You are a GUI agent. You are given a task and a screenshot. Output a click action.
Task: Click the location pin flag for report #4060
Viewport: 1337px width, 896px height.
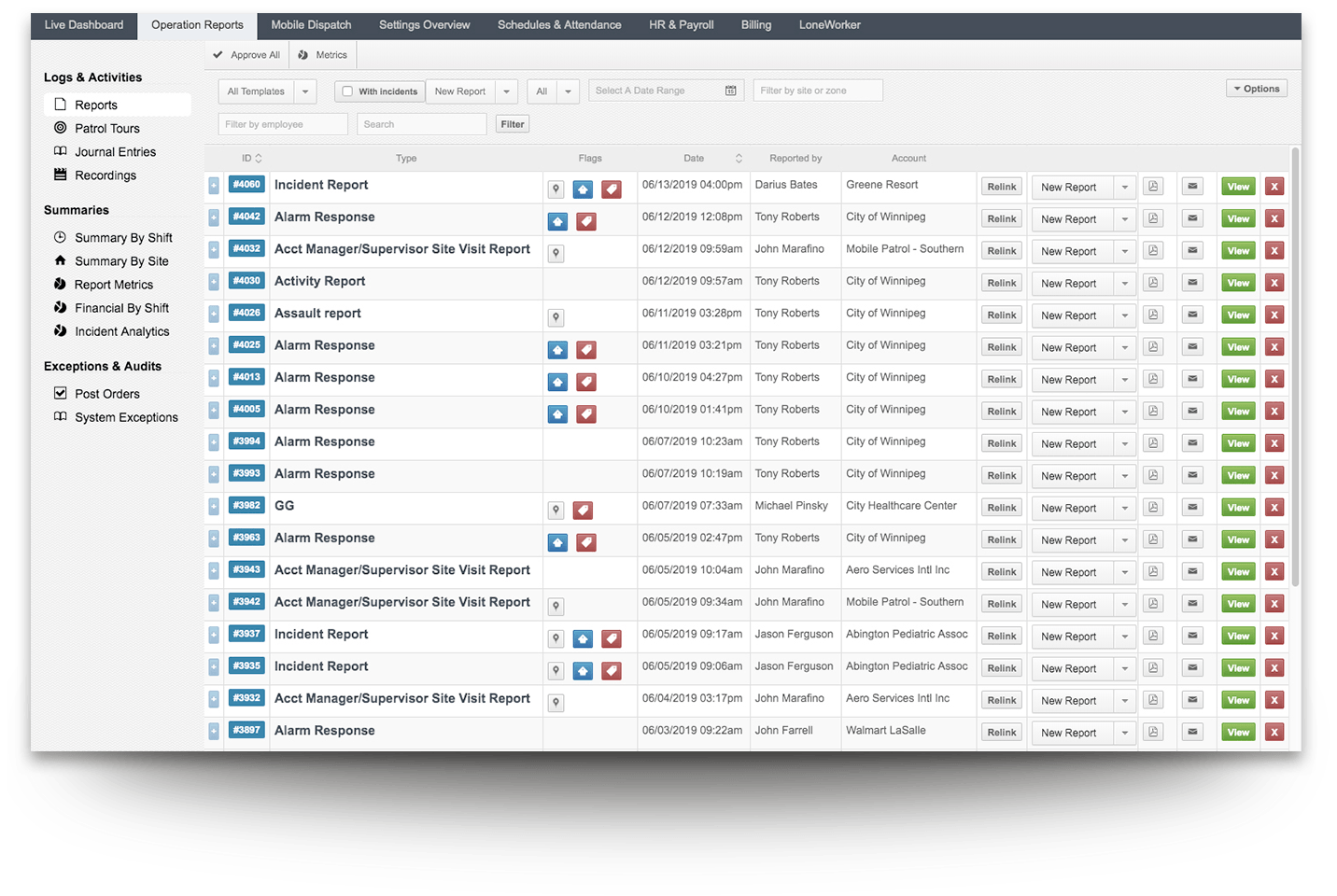tap(556, 189)
